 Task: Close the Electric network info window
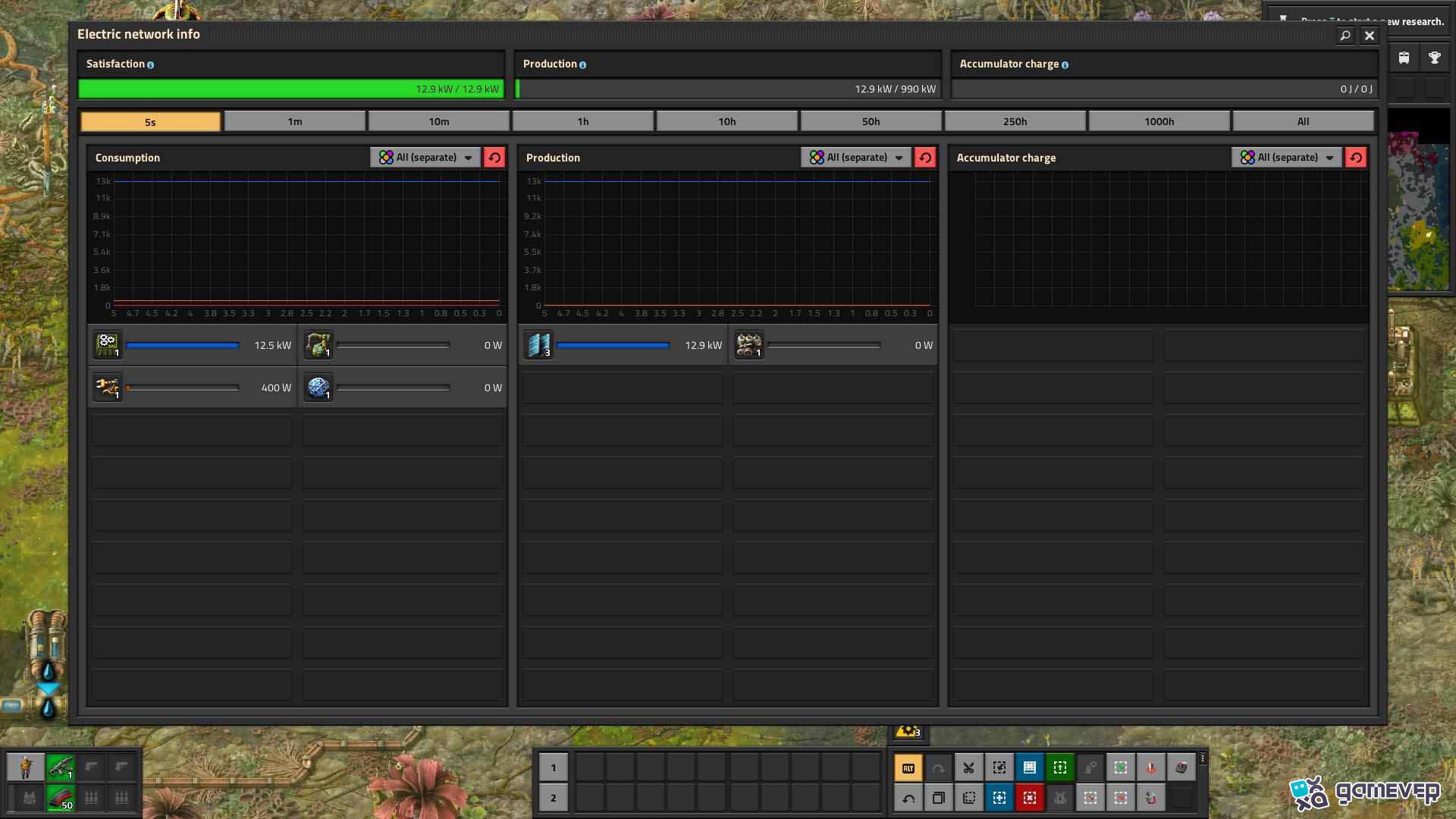1369,35
